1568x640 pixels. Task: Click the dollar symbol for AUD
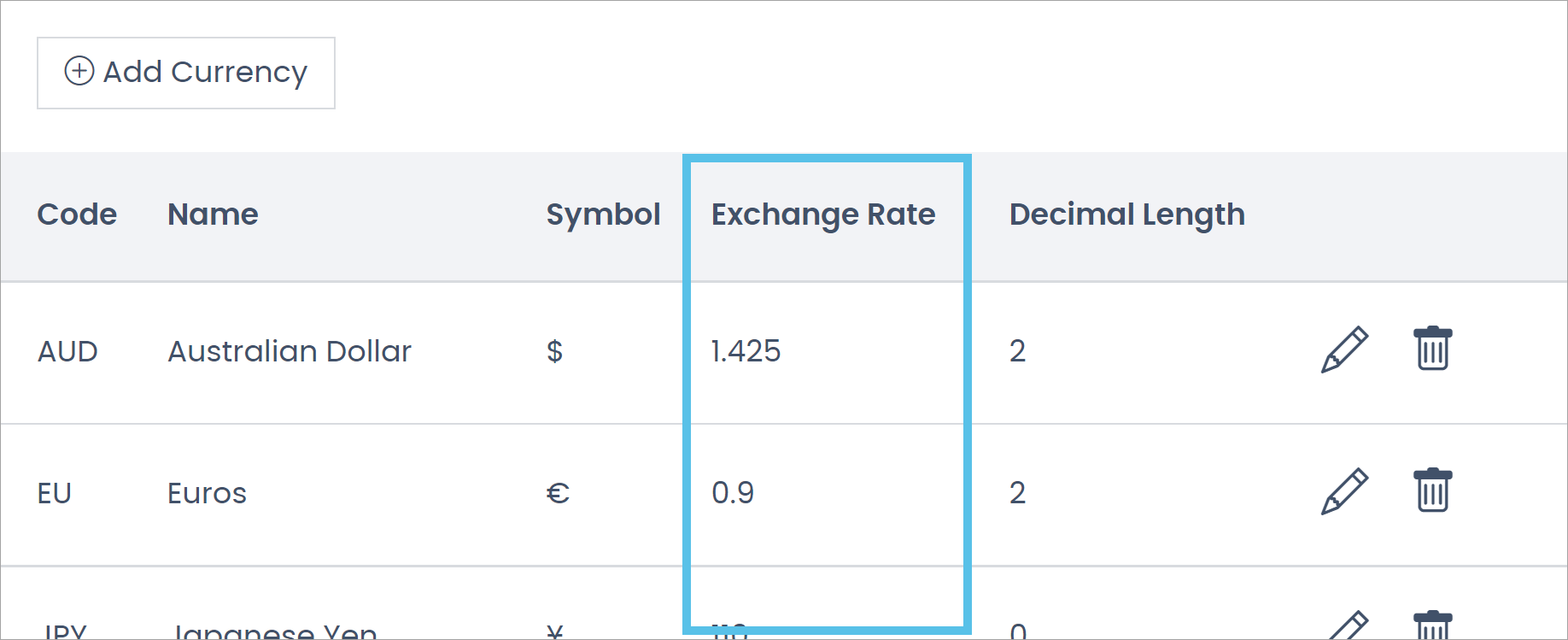coord(553,350)
